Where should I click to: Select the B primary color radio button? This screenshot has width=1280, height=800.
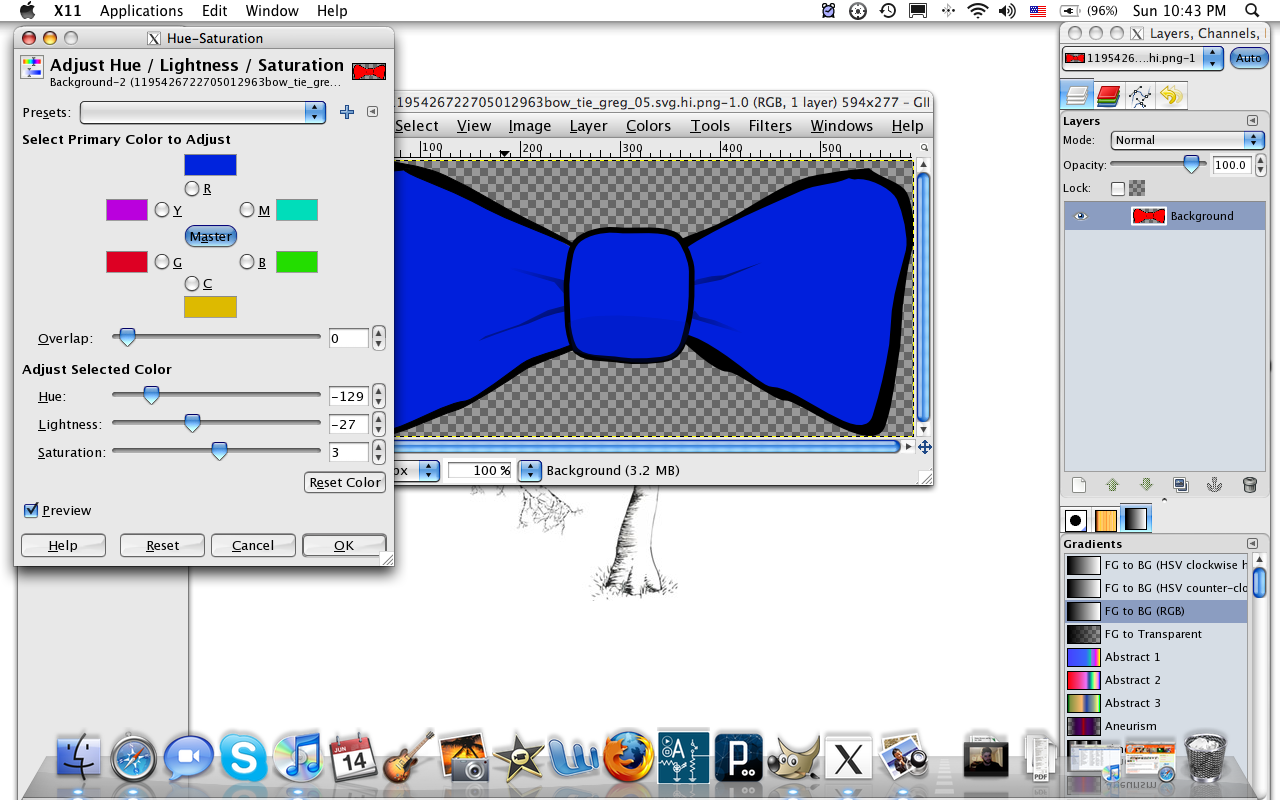(x=247, y=262)
